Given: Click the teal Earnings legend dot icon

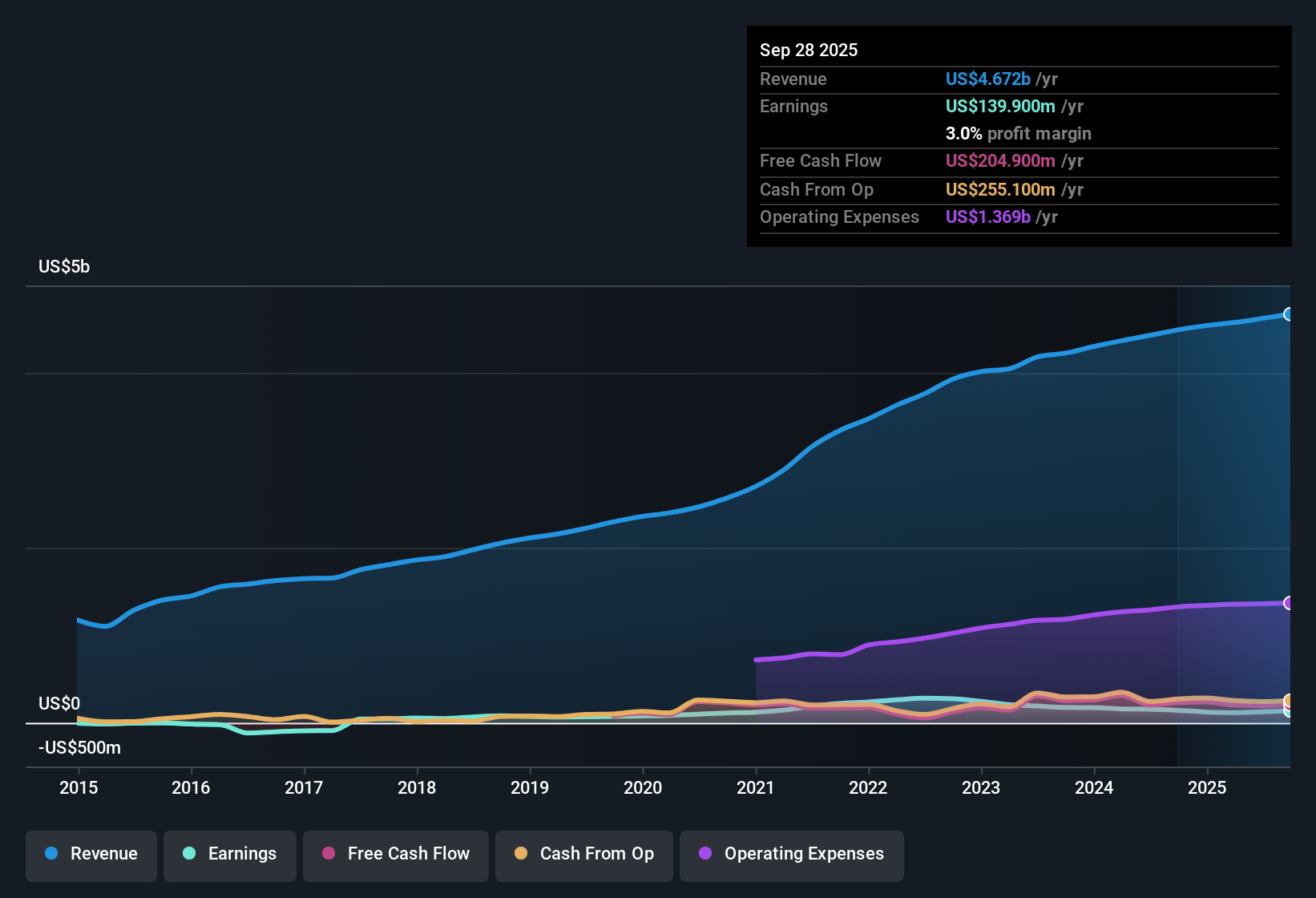Looking at the screenshot, I should pos(189,854).
